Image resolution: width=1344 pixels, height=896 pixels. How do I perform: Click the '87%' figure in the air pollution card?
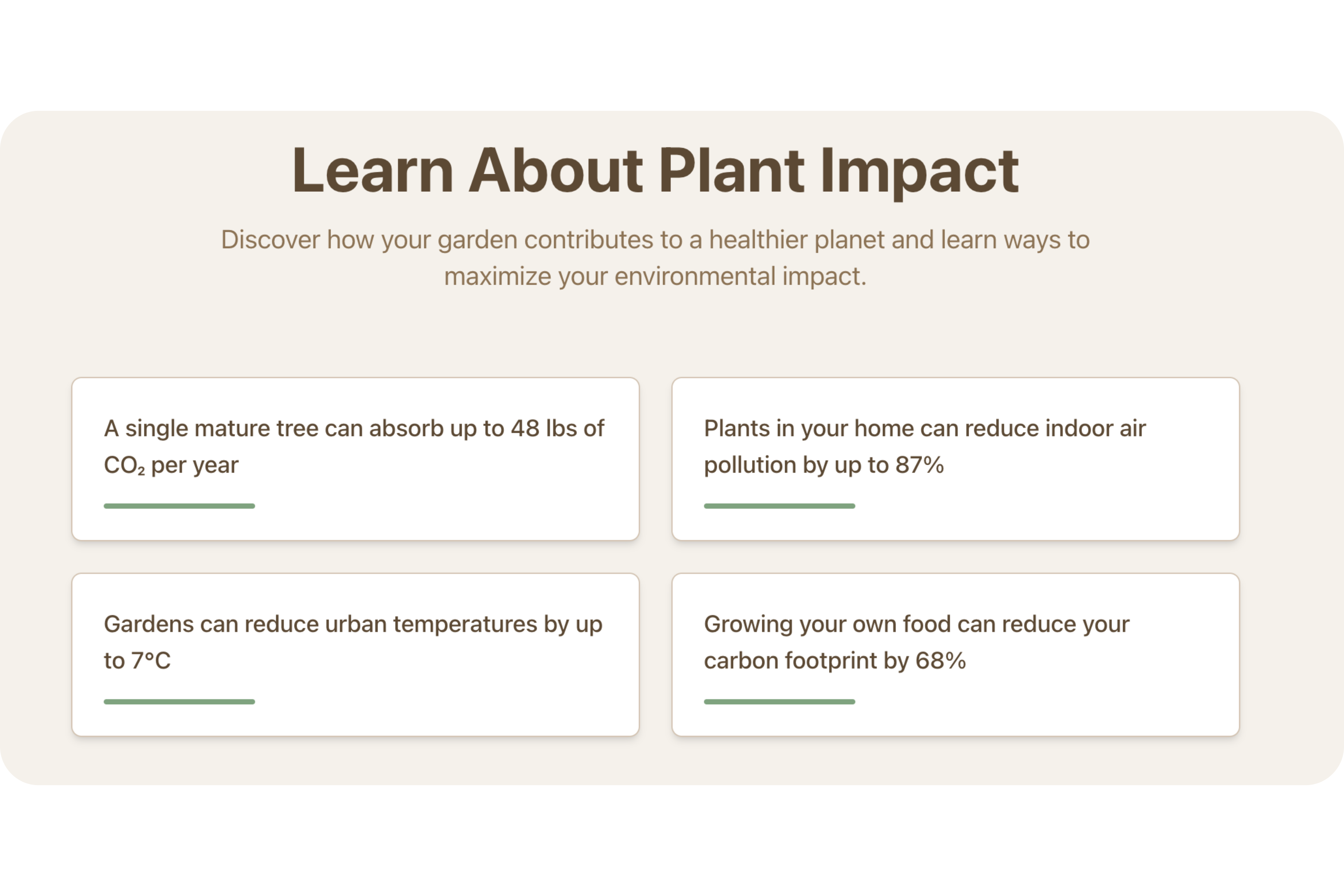coord(919,465)
